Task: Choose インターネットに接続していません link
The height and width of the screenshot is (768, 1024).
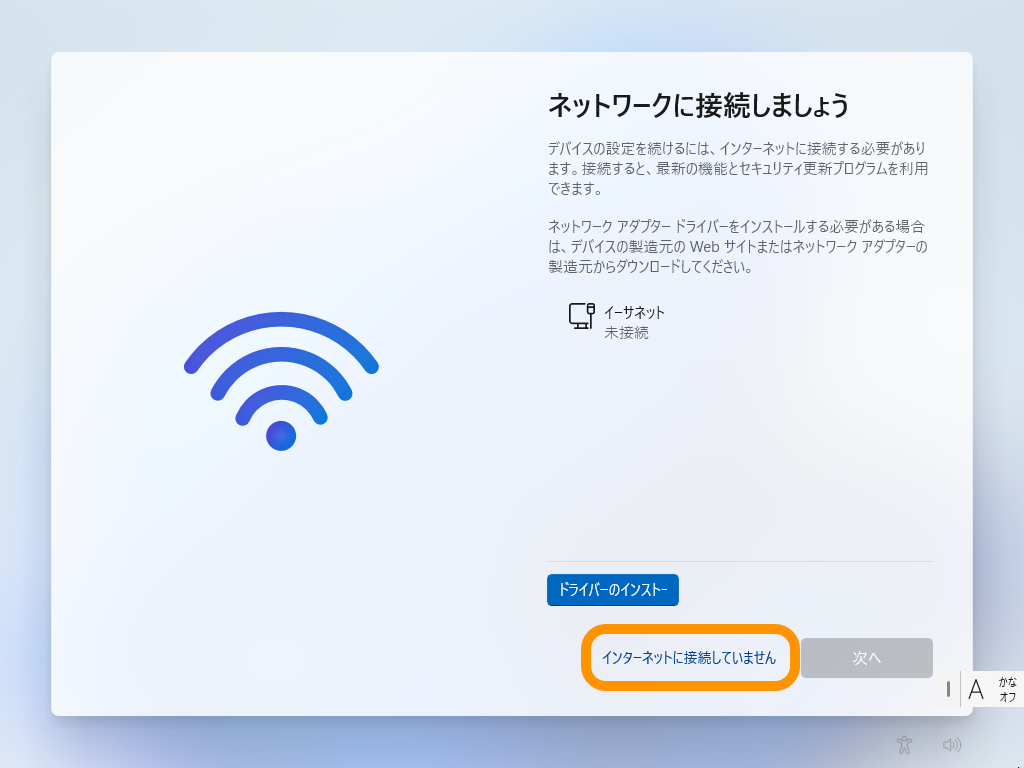Action: click(x=689, y=658)
